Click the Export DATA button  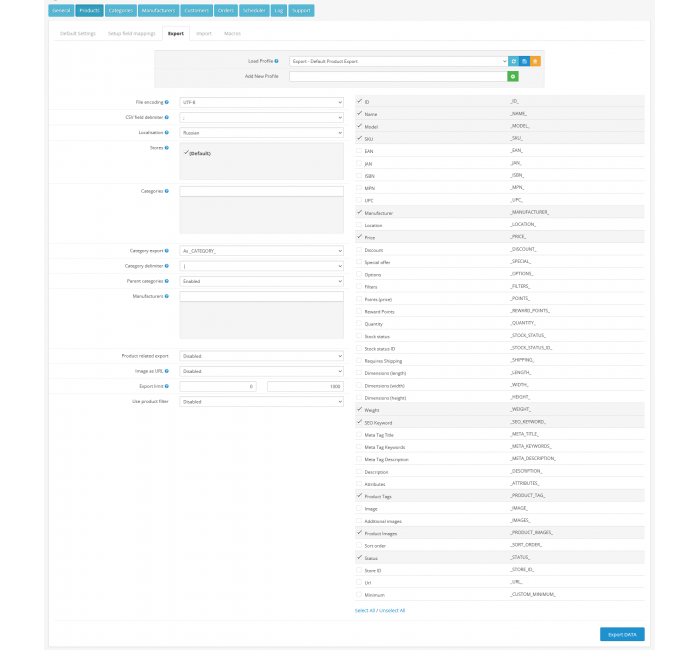pos(622,634)
